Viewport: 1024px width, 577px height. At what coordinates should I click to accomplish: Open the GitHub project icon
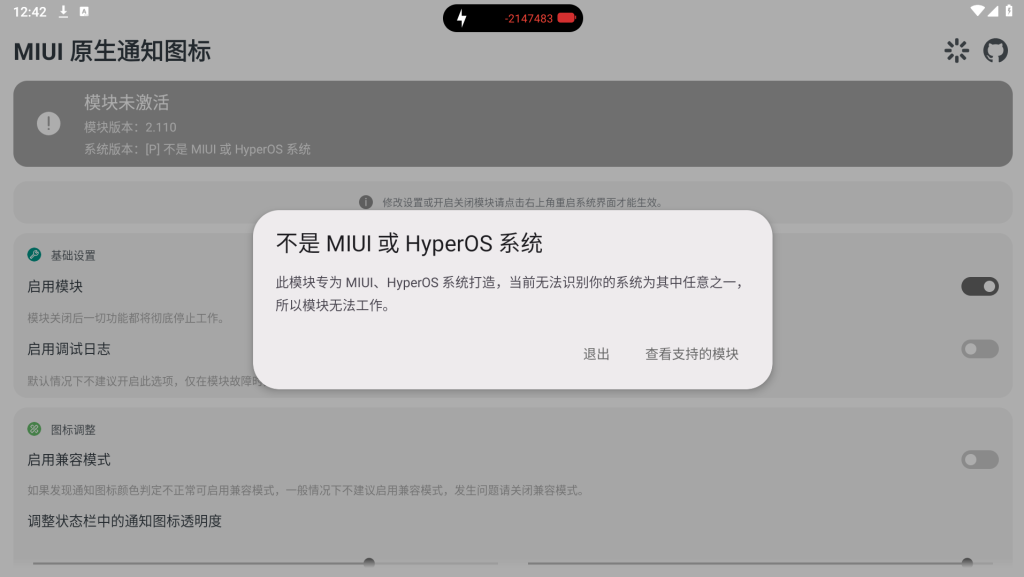995,51
